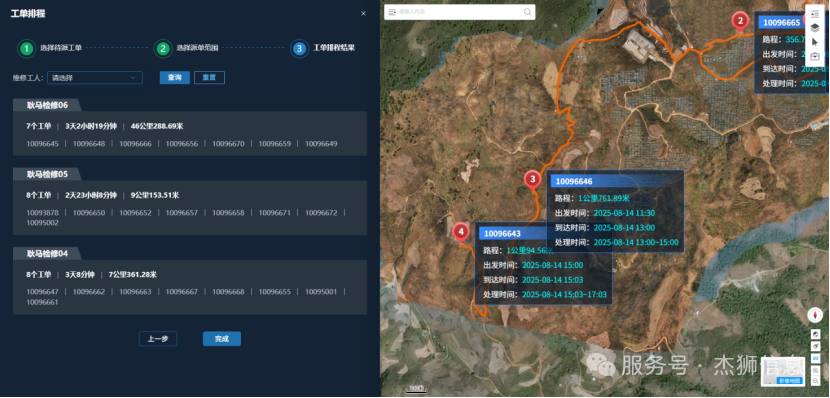
Task: Open the menu icon left of search input
Action: pos(392,12)
